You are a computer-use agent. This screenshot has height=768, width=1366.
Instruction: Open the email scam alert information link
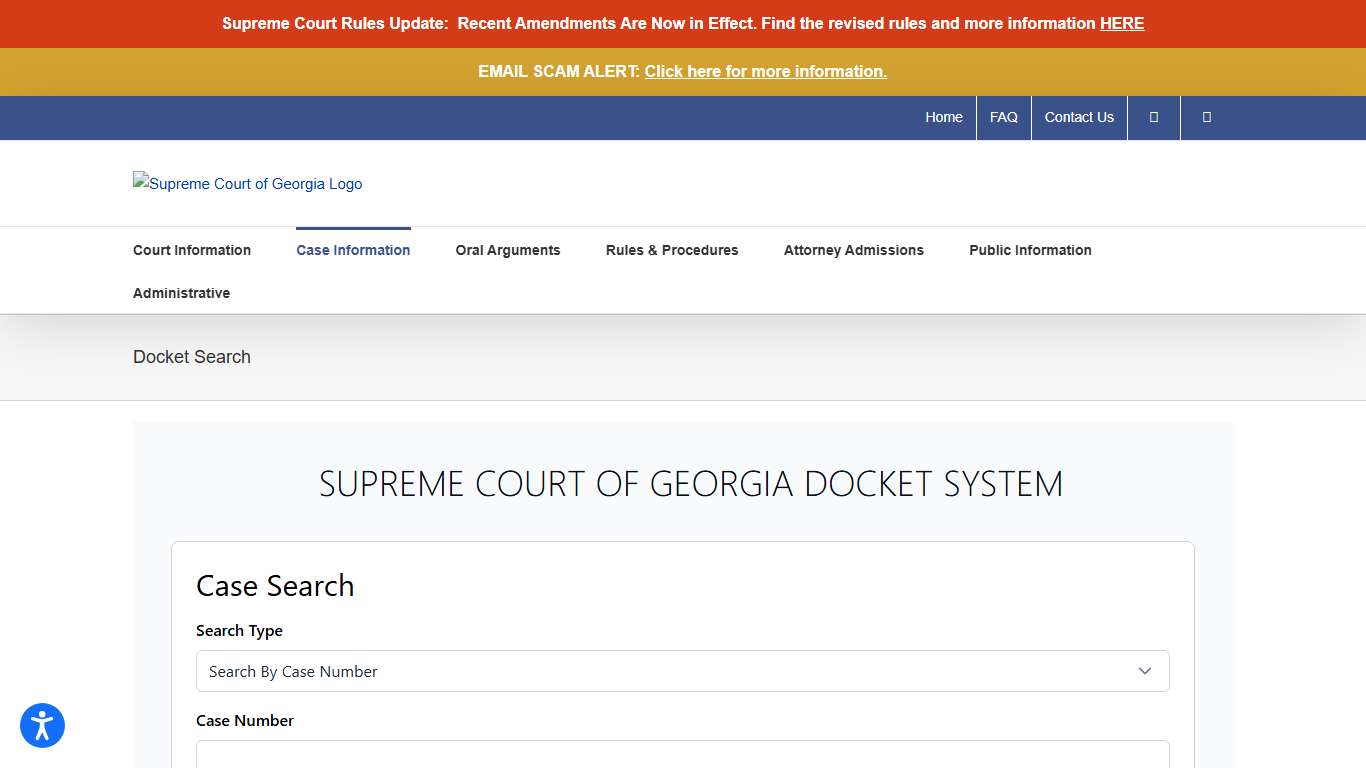765,71
